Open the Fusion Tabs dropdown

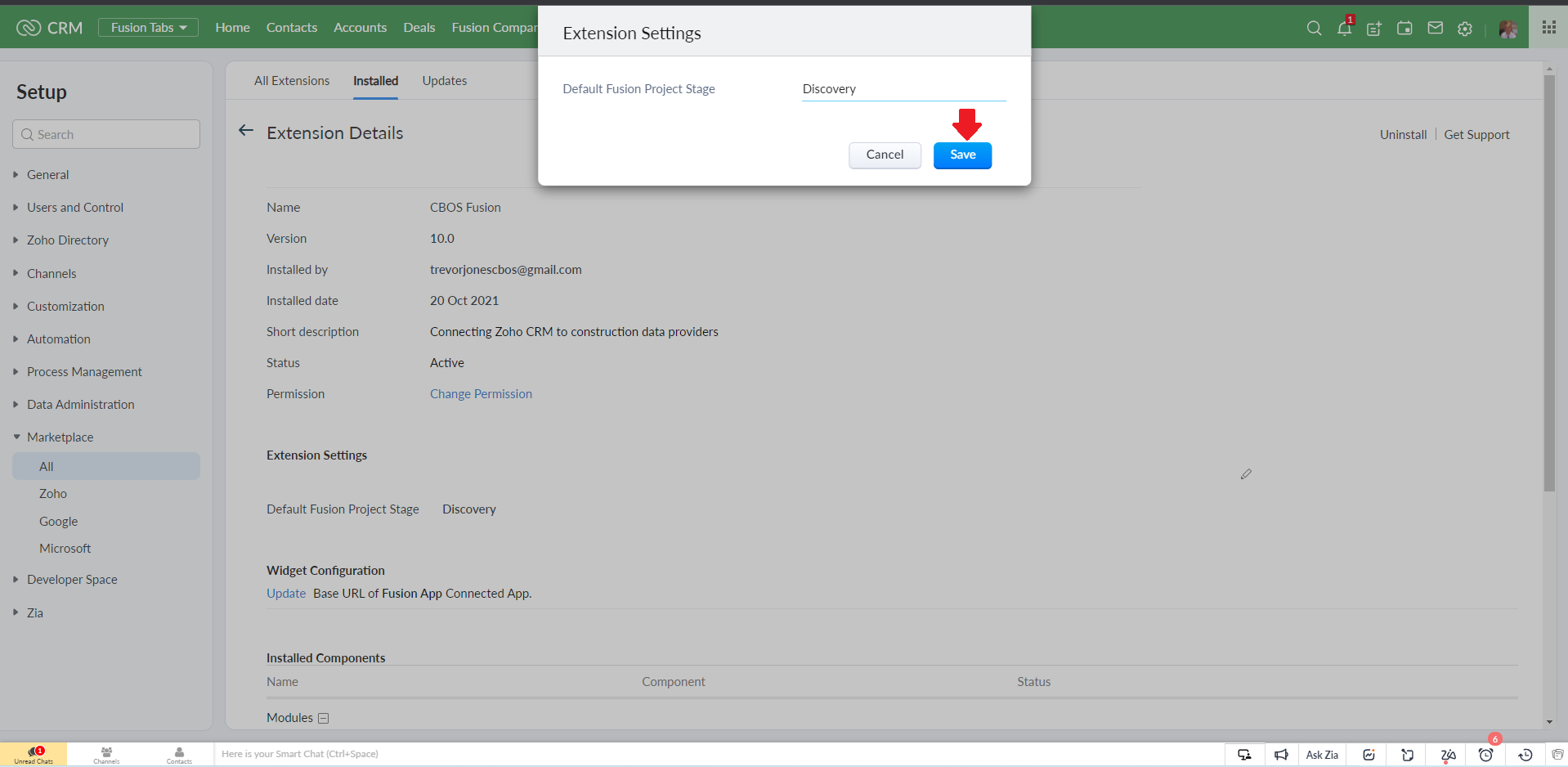(149, 28)
